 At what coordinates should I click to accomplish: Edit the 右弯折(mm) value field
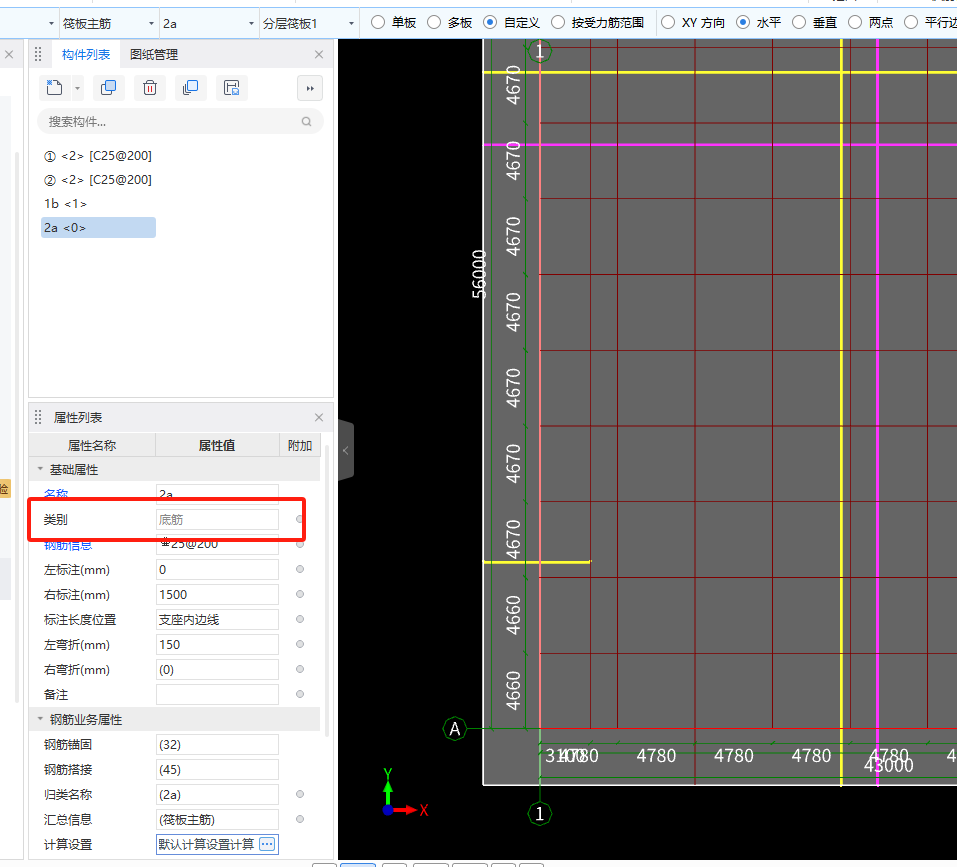point(217,670)
